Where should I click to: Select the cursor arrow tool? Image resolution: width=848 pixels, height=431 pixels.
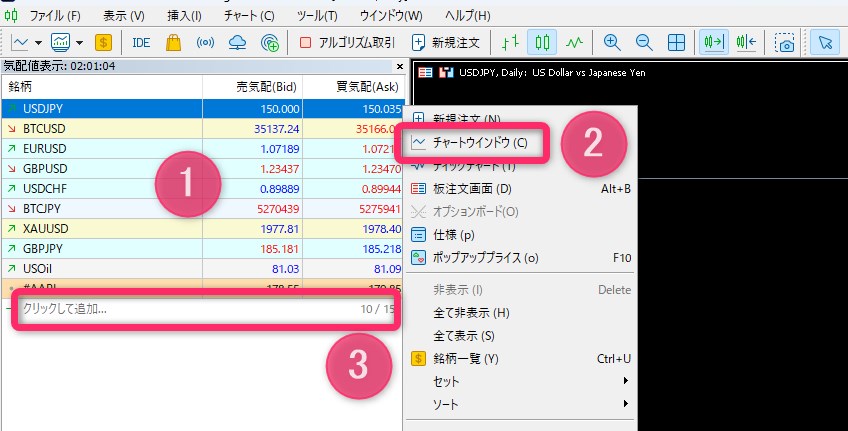click(825, 42)
